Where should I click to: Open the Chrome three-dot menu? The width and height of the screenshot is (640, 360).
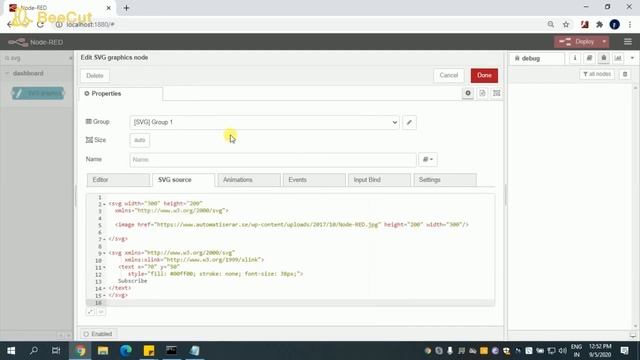tap(630, 24)
